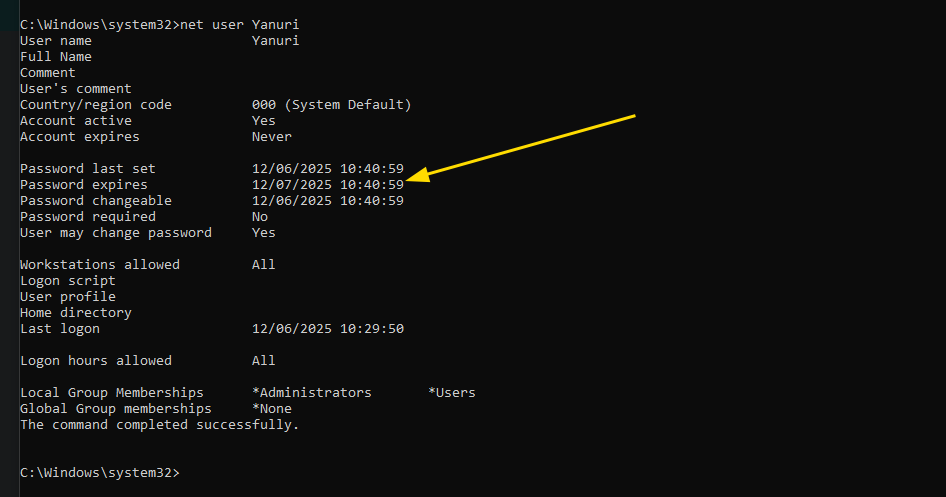Click the *Administrators group membership text
This screenshot has height=497, width=946.
pos(311,393)
